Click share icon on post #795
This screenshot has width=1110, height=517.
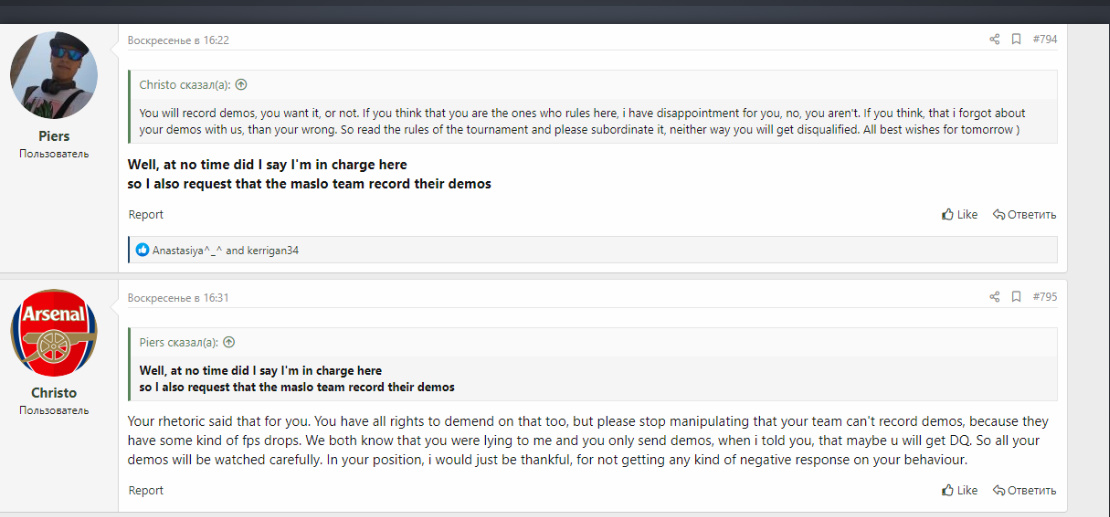pos(994,297)
